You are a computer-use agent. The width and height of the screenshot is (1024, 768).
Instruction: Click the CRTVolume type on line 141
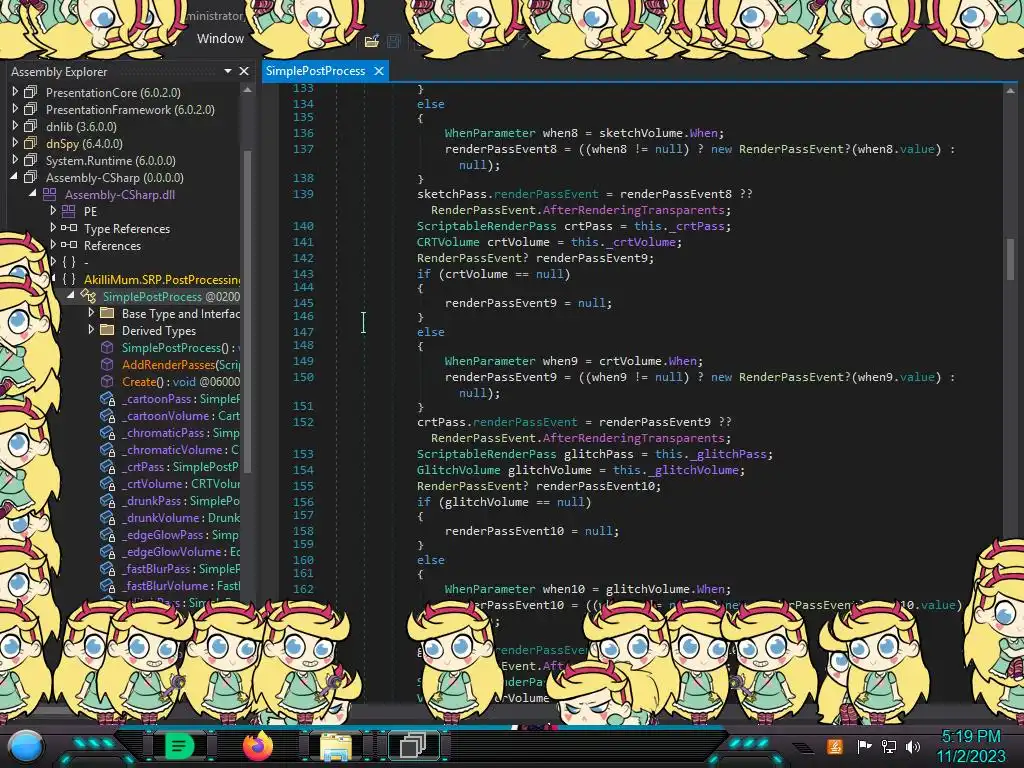(448, 242)
